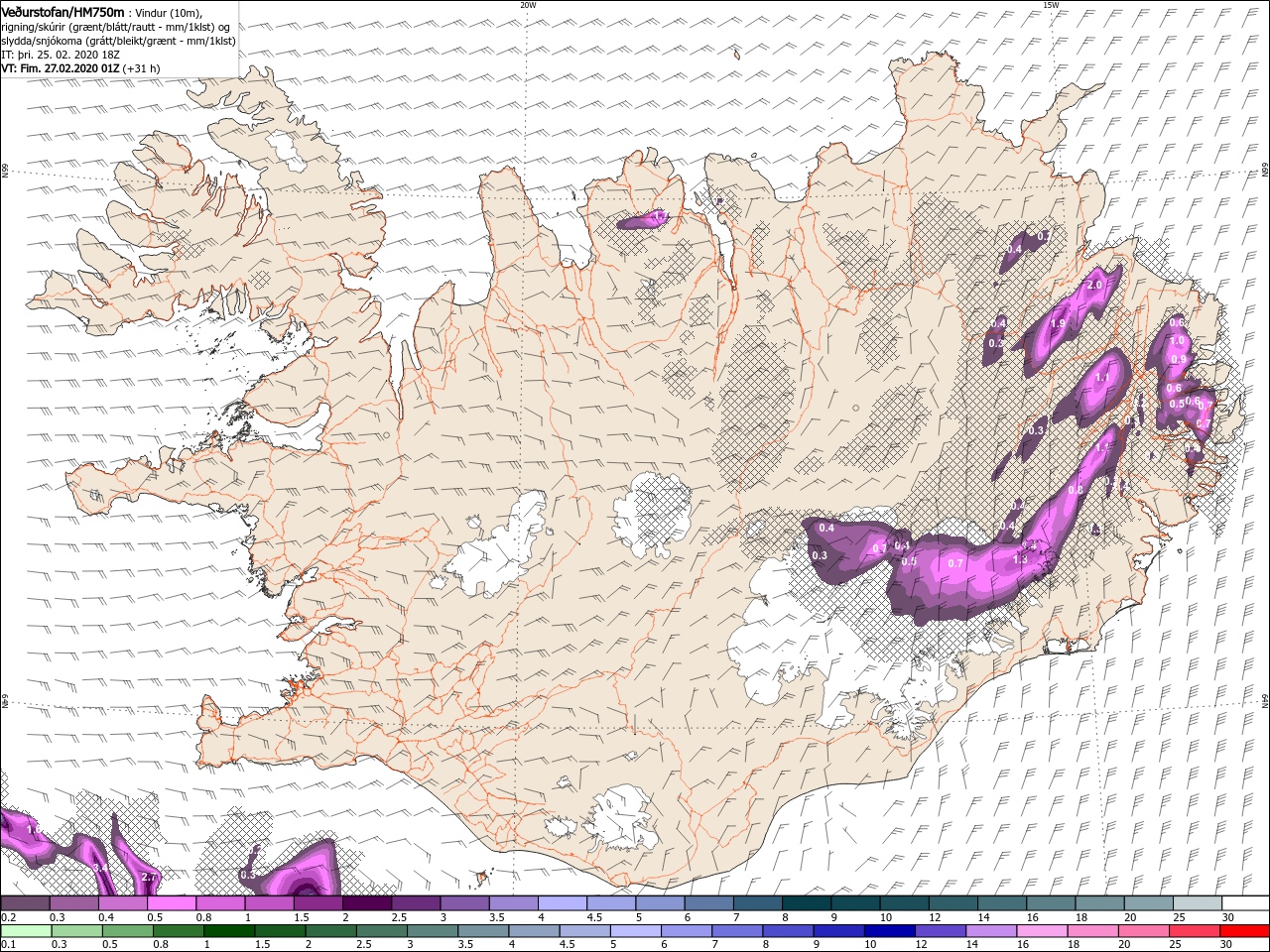Click the initial time 'IT: þri. 25. 02. 2020 18Z'

(x=60, y=55)
